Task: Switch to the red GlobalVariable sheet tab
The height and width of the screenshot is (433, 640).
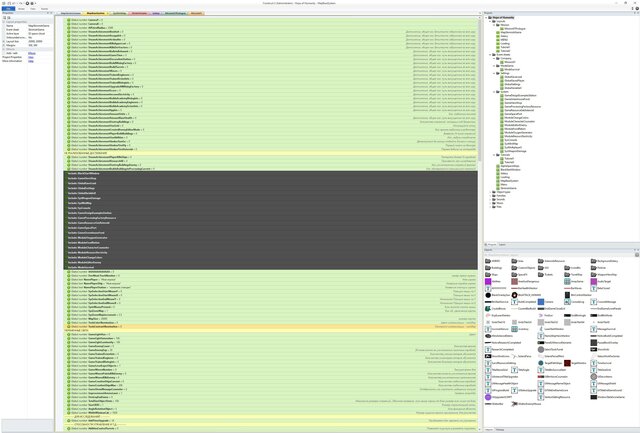Action: click(139, 13)
